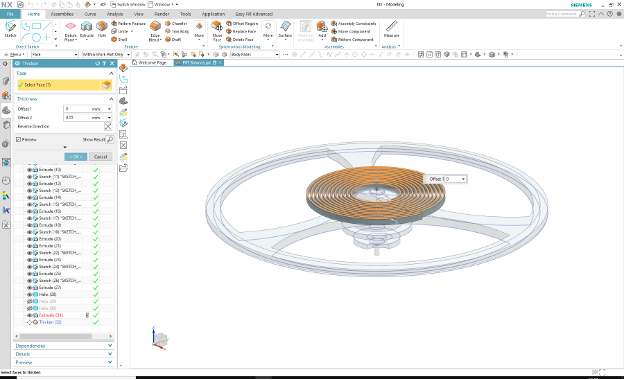Image resolution: width=624 pixels, height=380 pixels.
Task: Switch to the Assemblies ribbon tab
Action: click(x=62, y=14)
